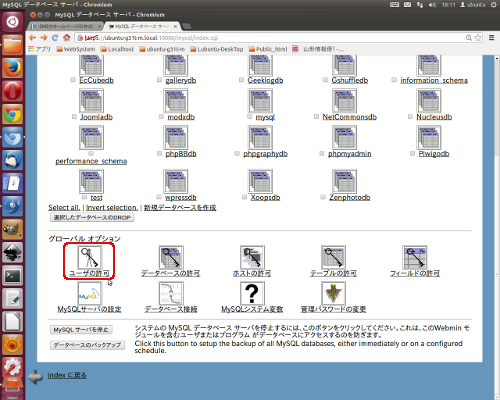Open the ユーザの許可 user permissions icon
500x400 pixels.
click(x=89, y=257)
